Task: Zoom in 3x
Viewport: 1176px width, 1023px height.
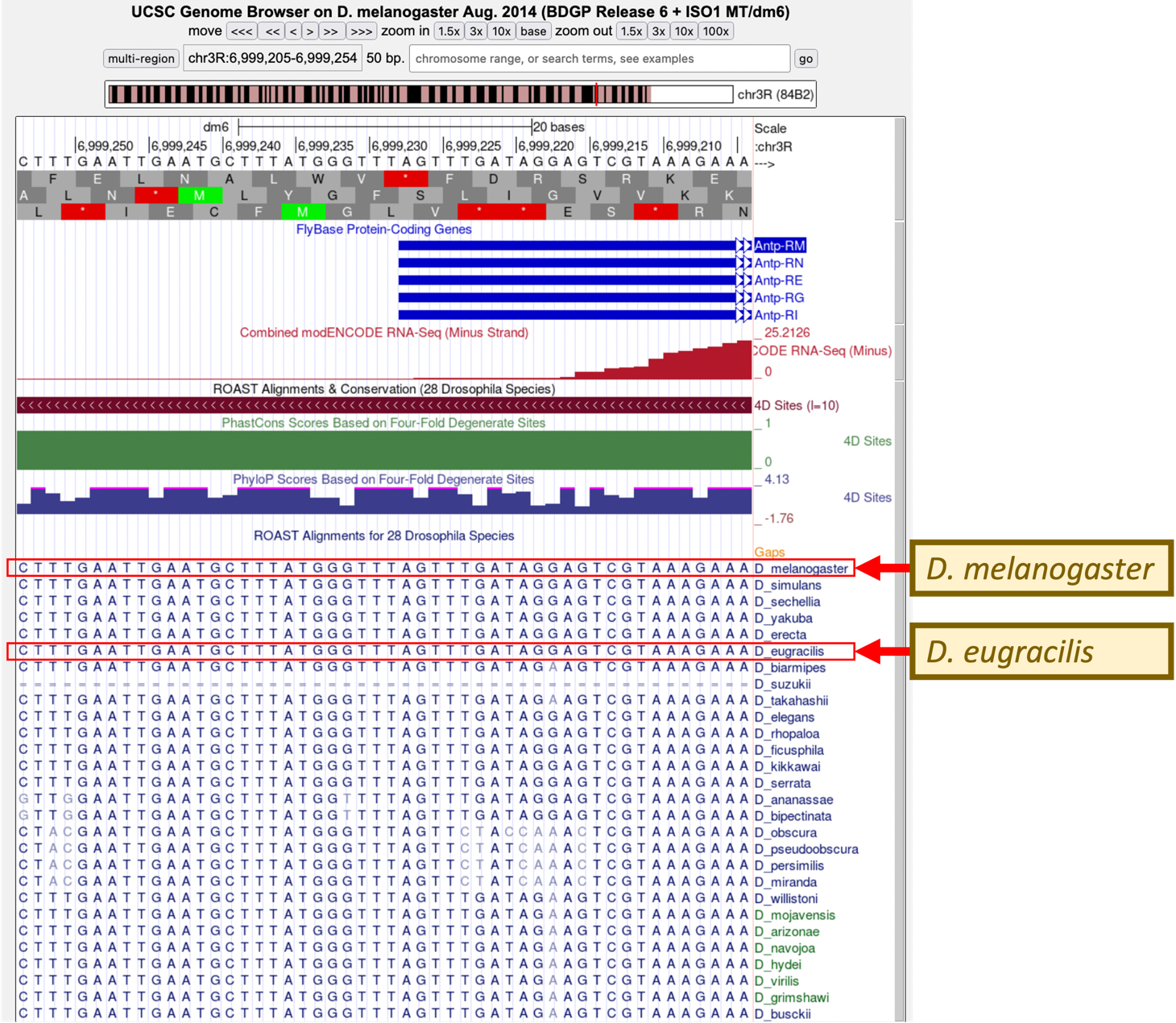Action: click(x=476, y=31)
